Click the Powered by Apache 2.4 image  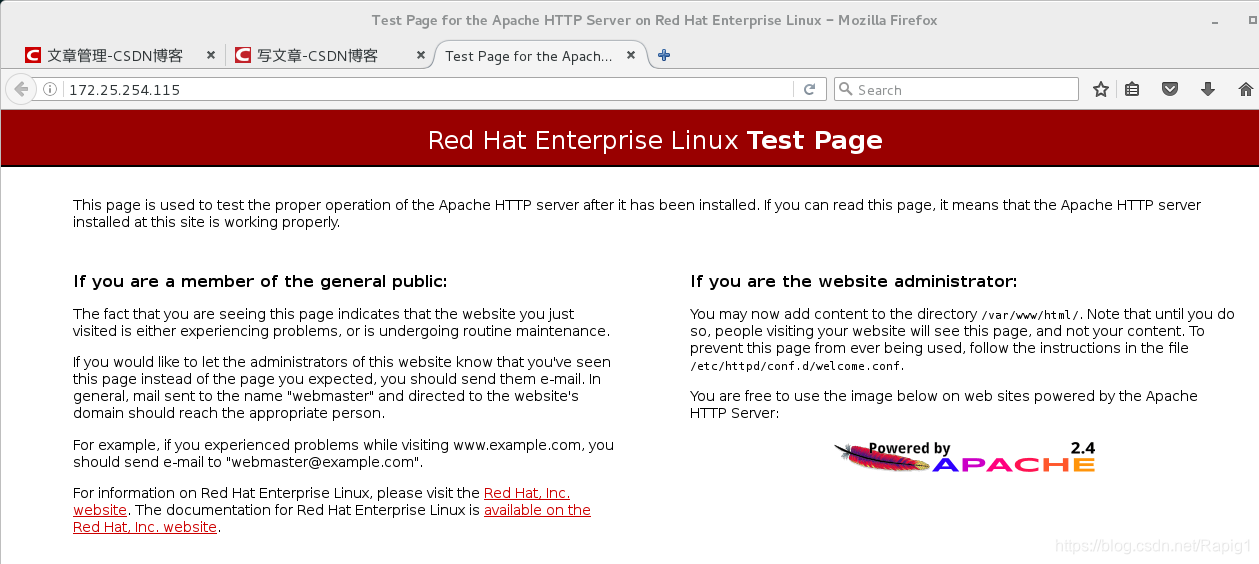click(965, 457)
